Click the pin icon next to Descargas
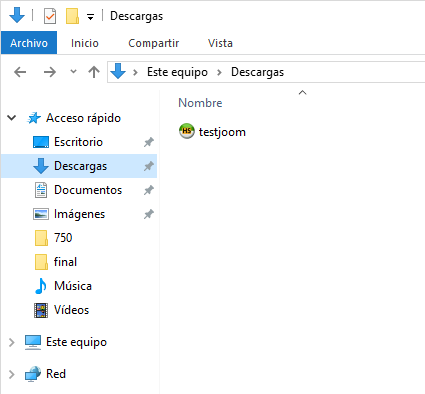 (149, 166)
